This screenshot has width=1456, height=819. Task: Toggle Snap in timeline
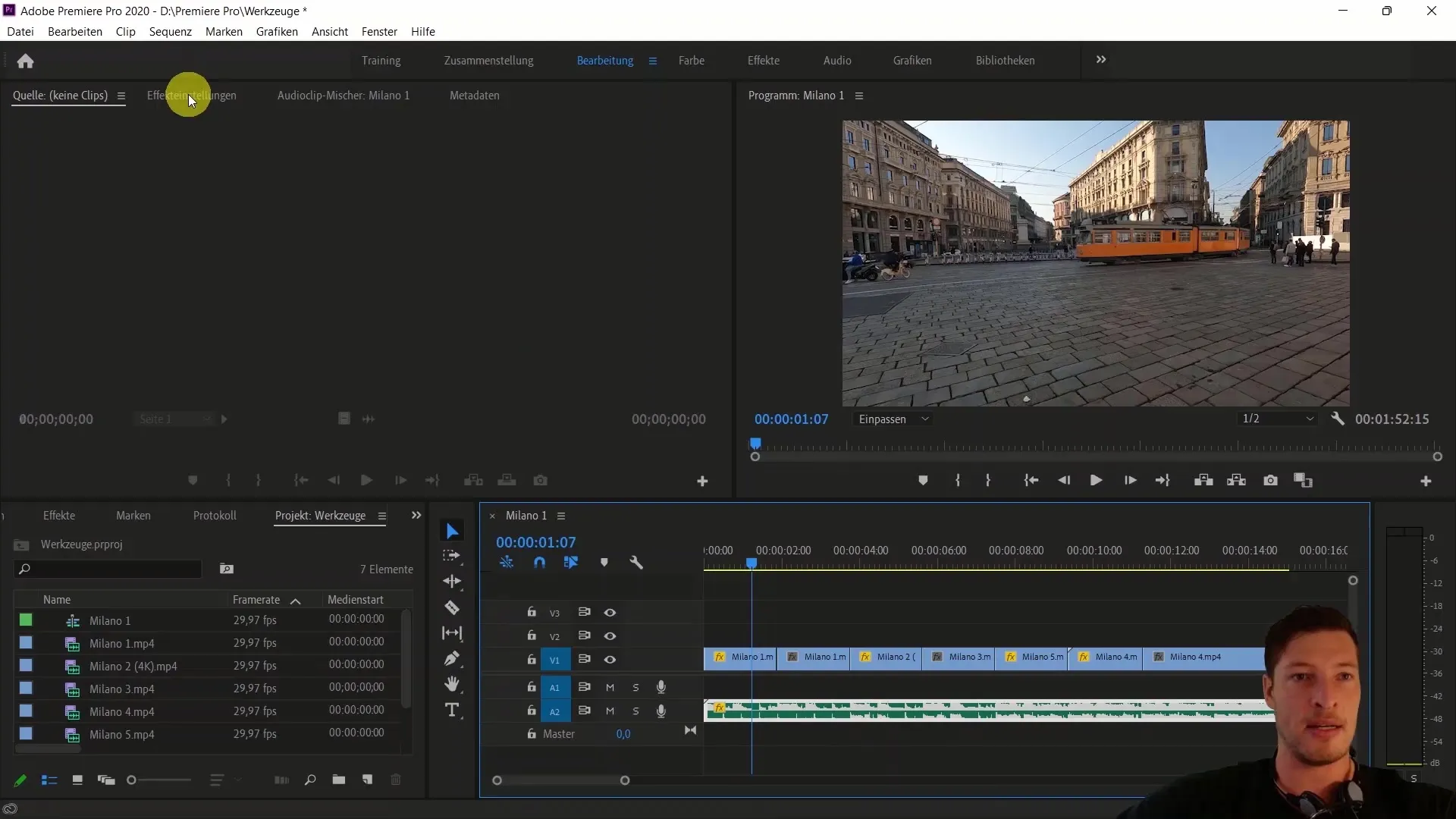tap(539, 563)
